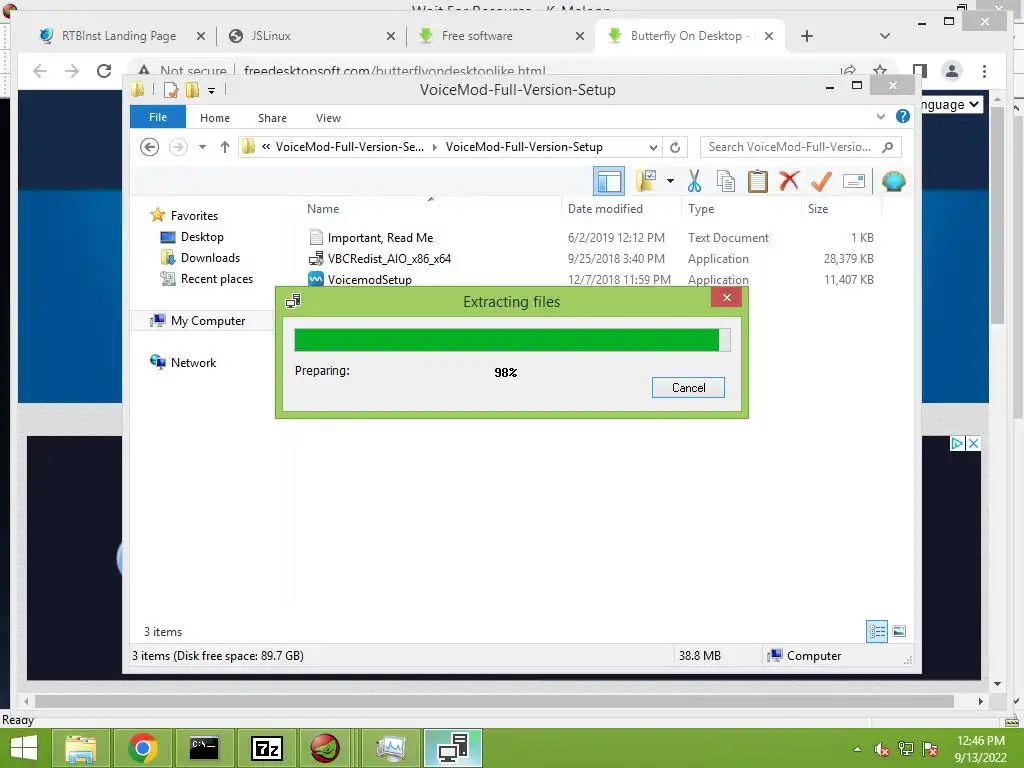Expand the ribbon chevron
Screen dimensions: 1024x768
880,116
